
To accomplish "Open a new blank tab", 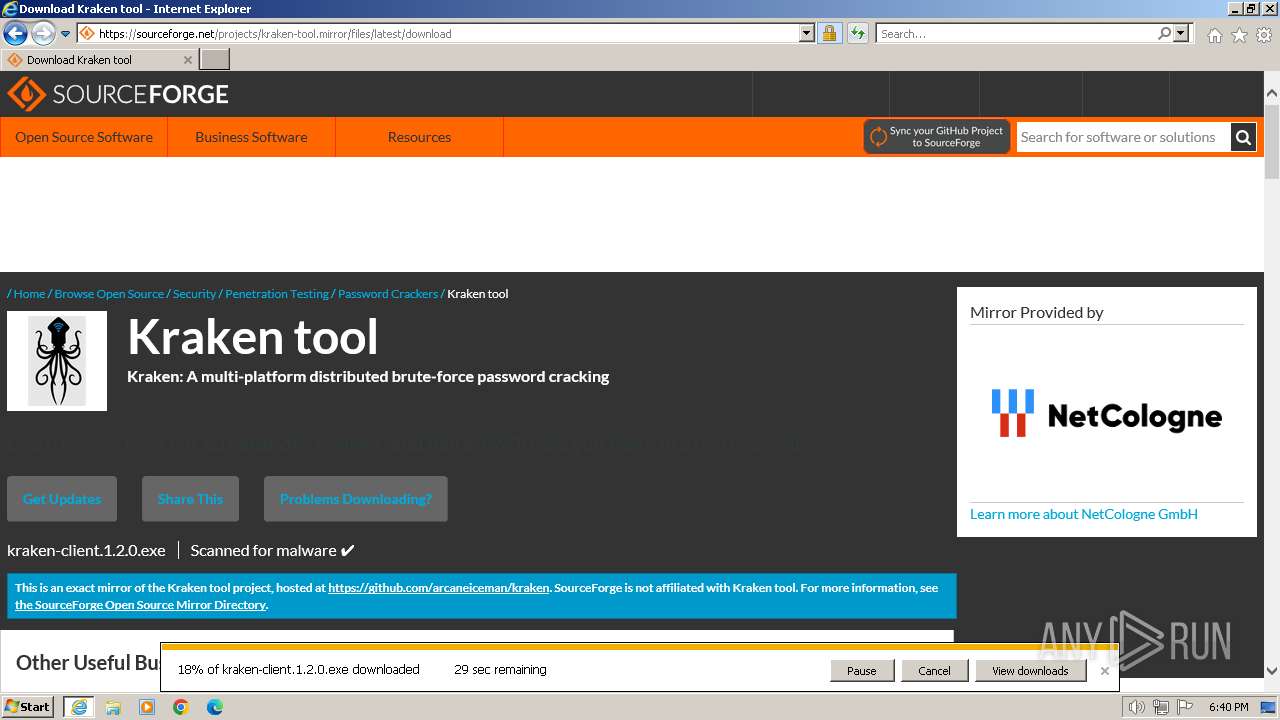I will pos(215,59).
